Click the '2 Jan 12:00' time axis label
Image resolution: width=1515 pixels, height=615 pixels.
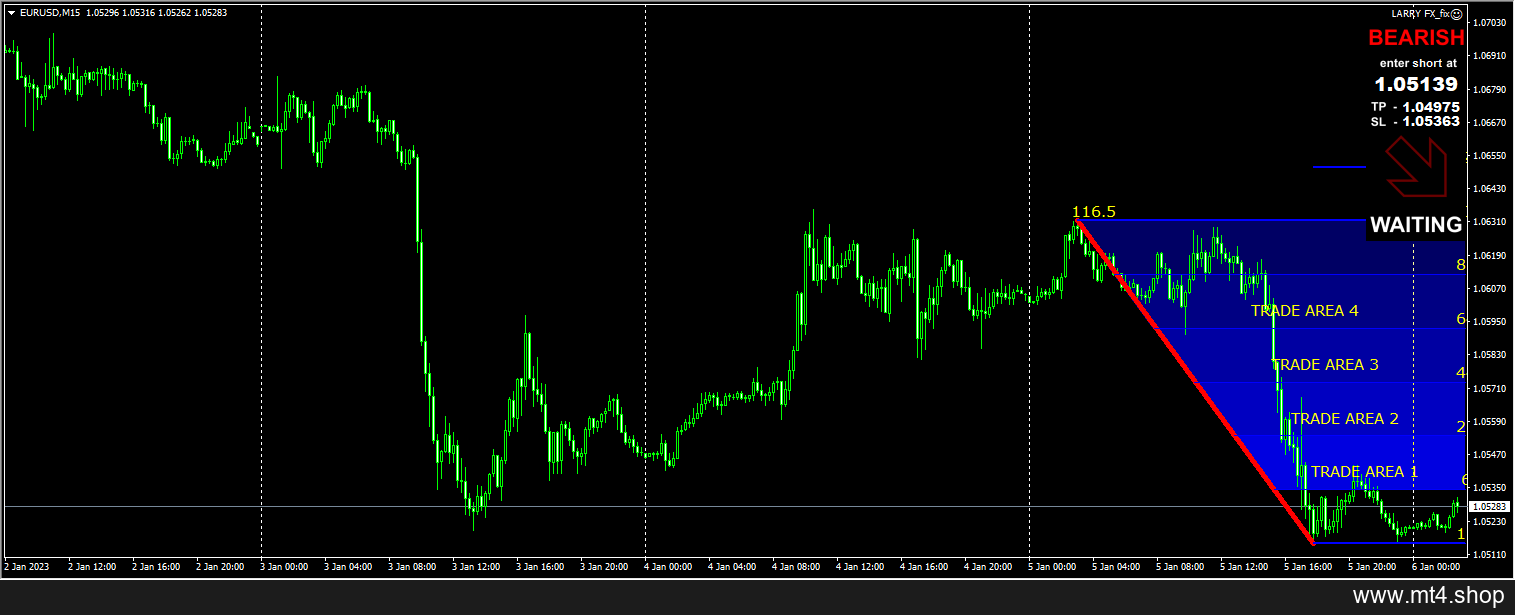coord(93,567)
